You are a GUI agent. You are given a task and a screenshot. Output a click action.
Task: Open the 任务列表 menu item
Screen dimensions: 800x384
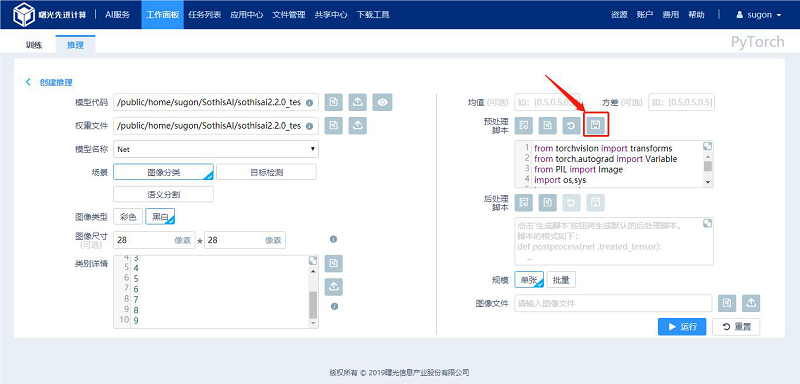click(x=205, y=15)
